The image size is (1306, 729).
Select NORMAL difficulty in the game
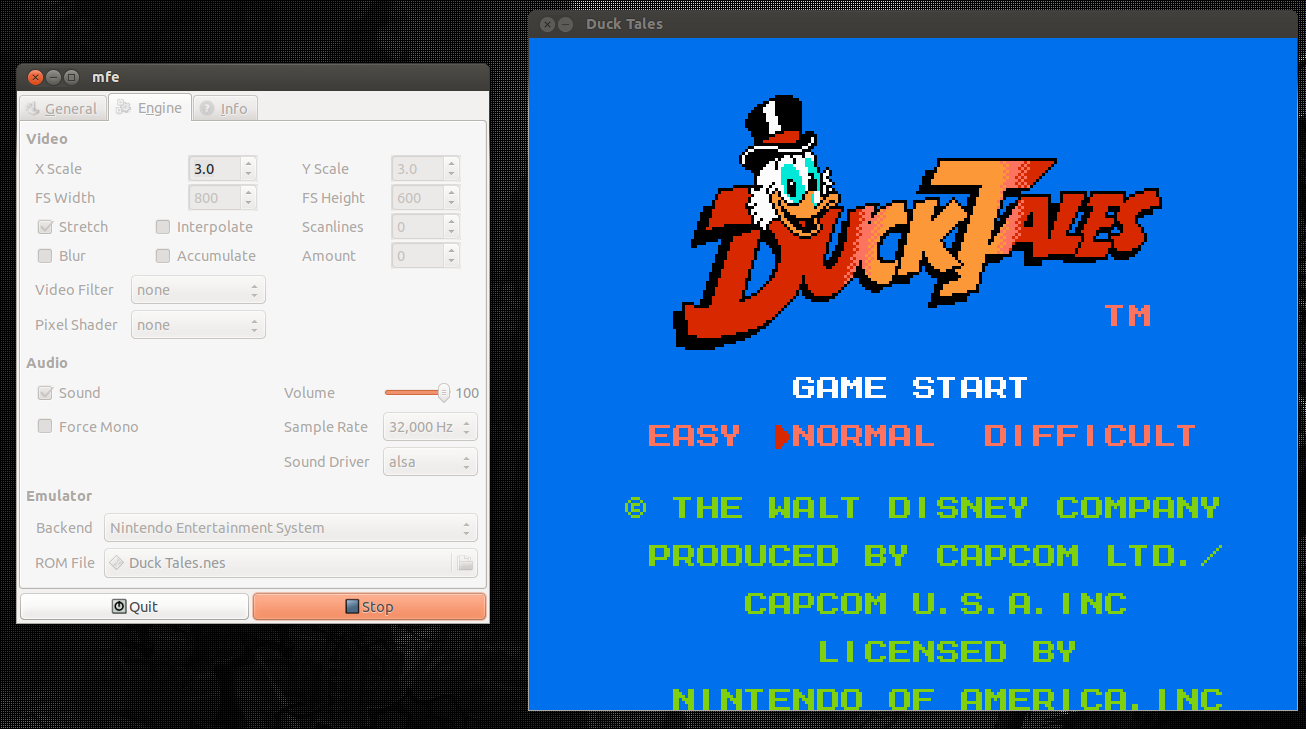click(863, 435)
